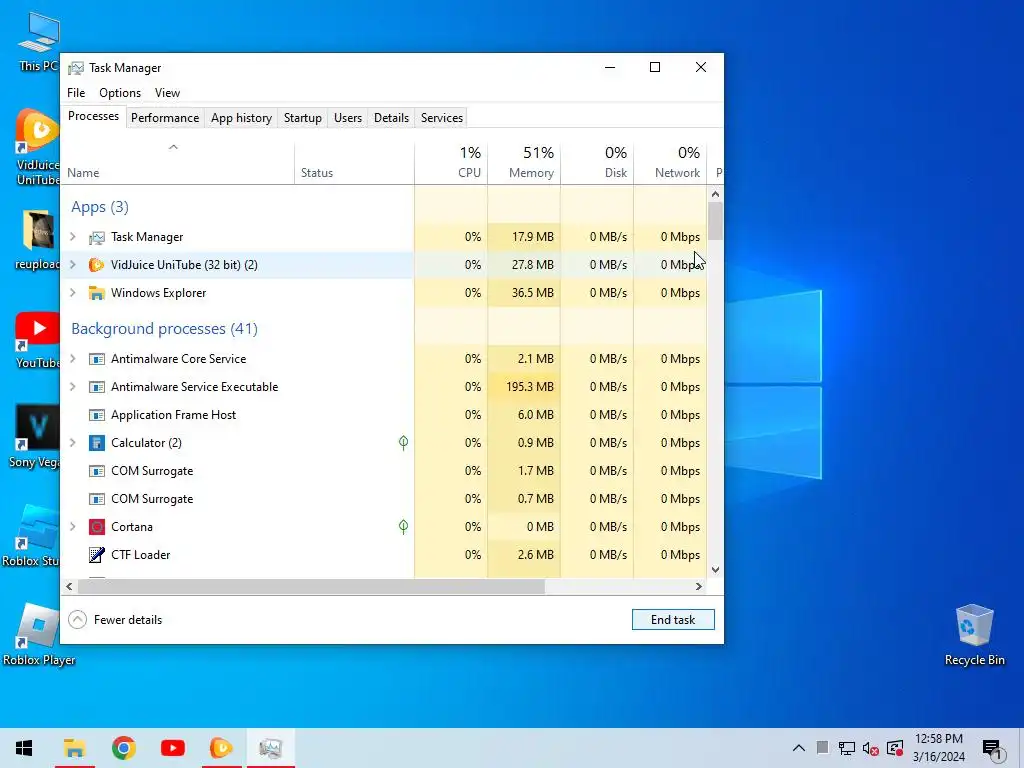Click the muted volume tray icon
The image size is (1024, 768).
click(x=871, y=748)
